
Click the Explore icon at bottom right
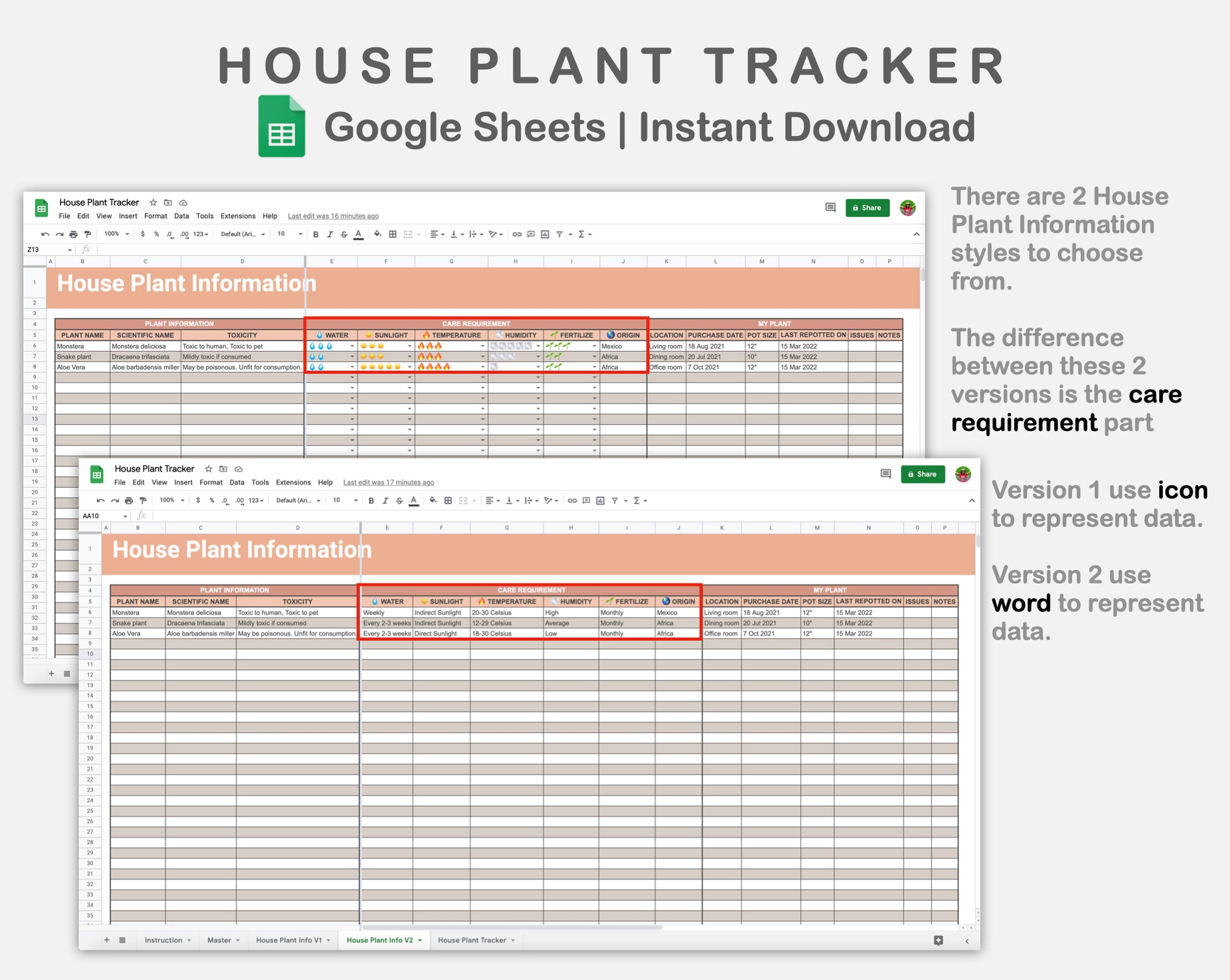tap(938, 940)
